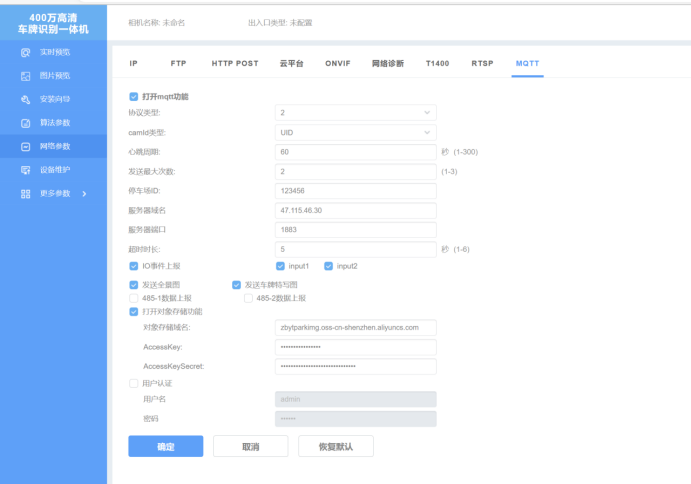
Task: Click the AccessKeySecret password field
Action: click(x=356, y=366)
